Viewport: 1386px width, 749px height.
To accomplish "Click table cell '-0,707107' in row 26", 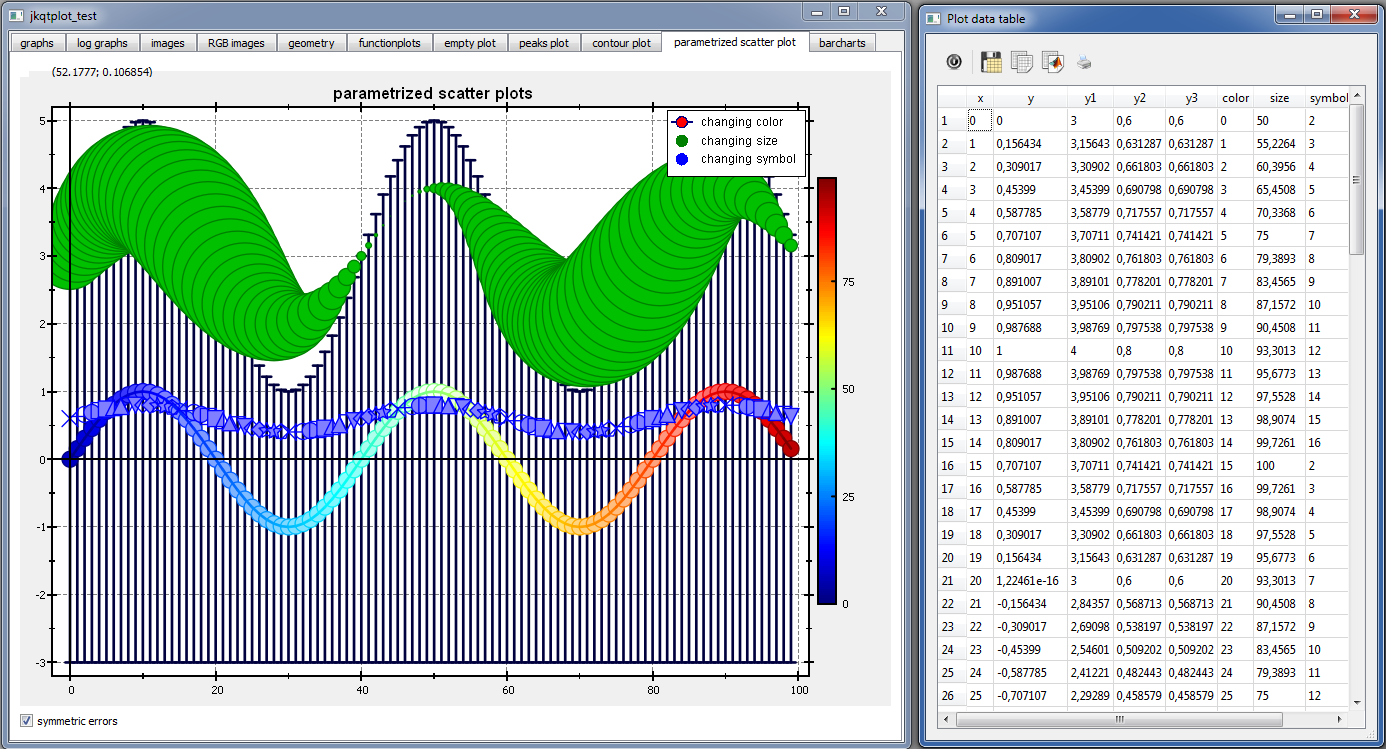I will pos(1030,696).
